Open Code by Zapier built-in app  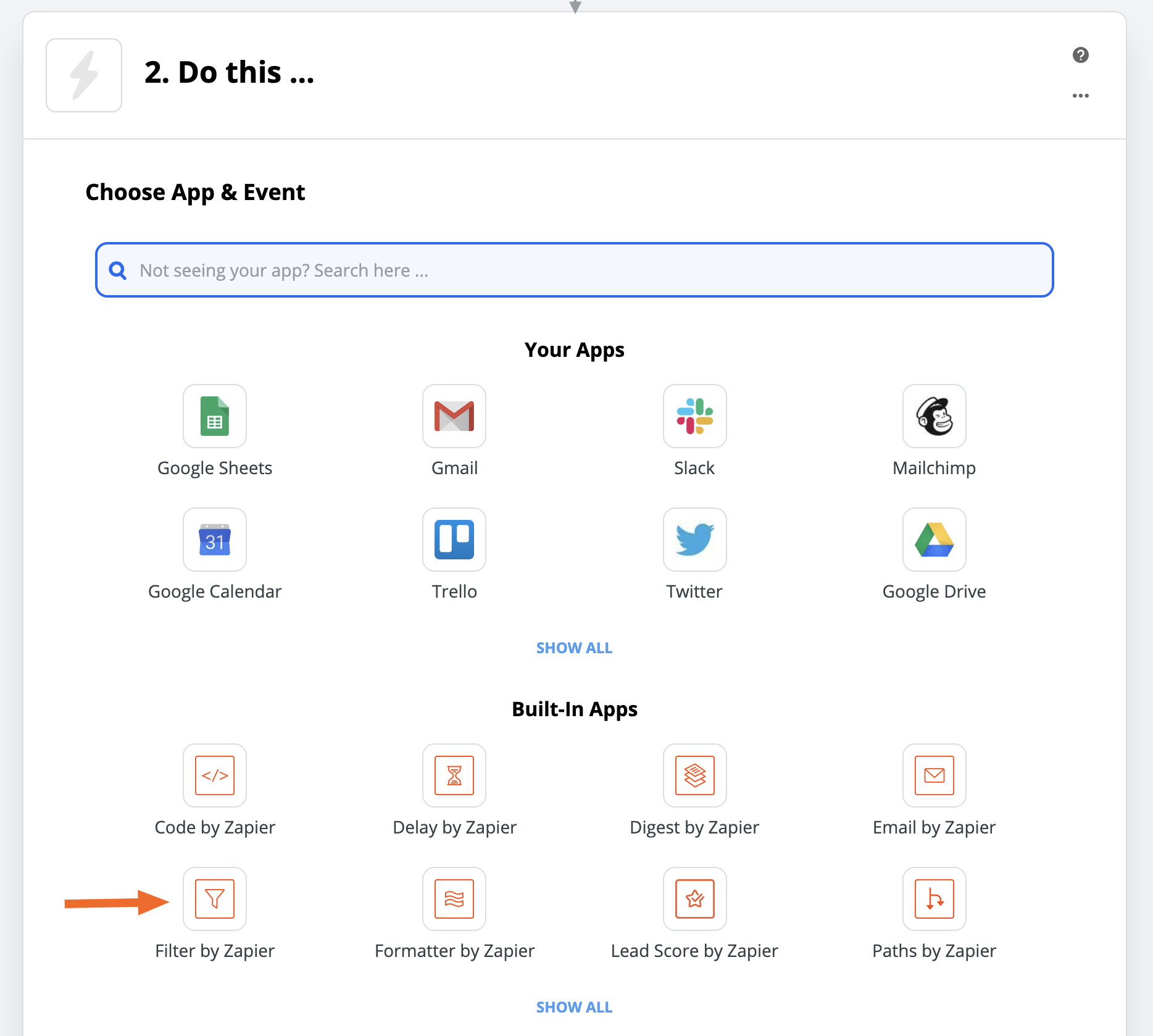[x=215, y=775]
